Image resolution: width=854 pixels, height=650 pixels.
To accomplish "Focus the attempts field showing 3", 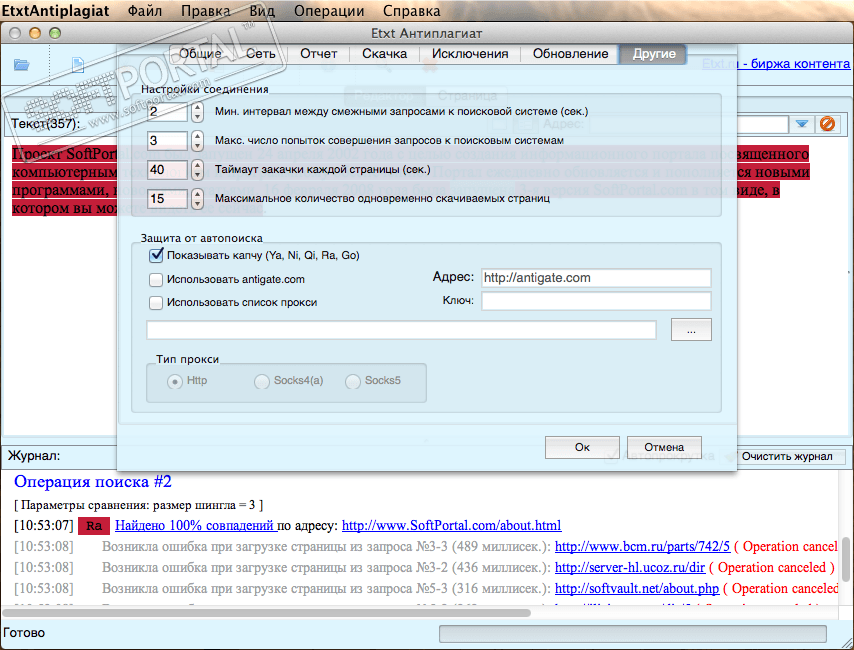I will coord(167,141).
